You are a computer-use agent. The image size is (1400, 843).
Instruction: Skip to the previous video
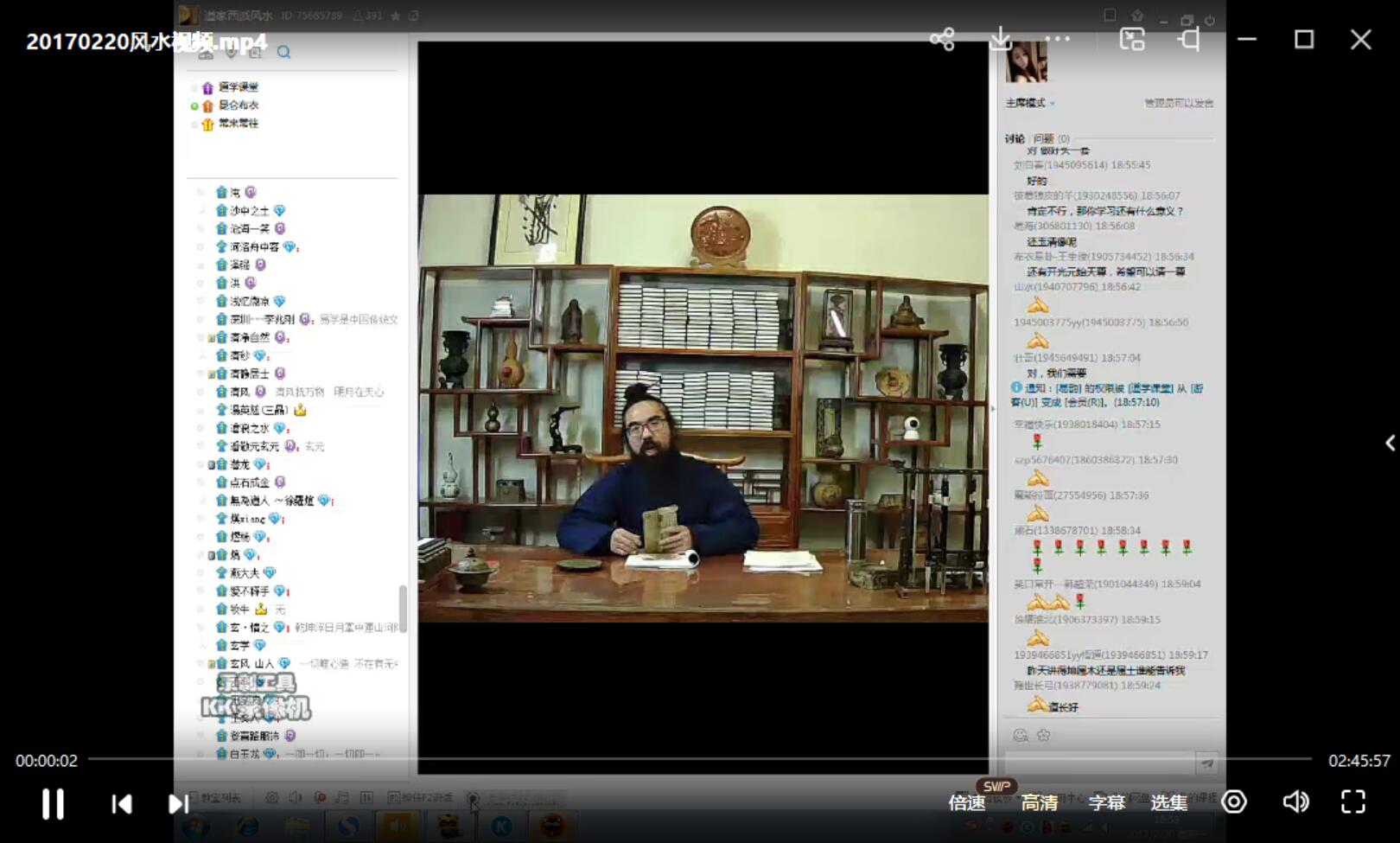[x=122, y=804]
